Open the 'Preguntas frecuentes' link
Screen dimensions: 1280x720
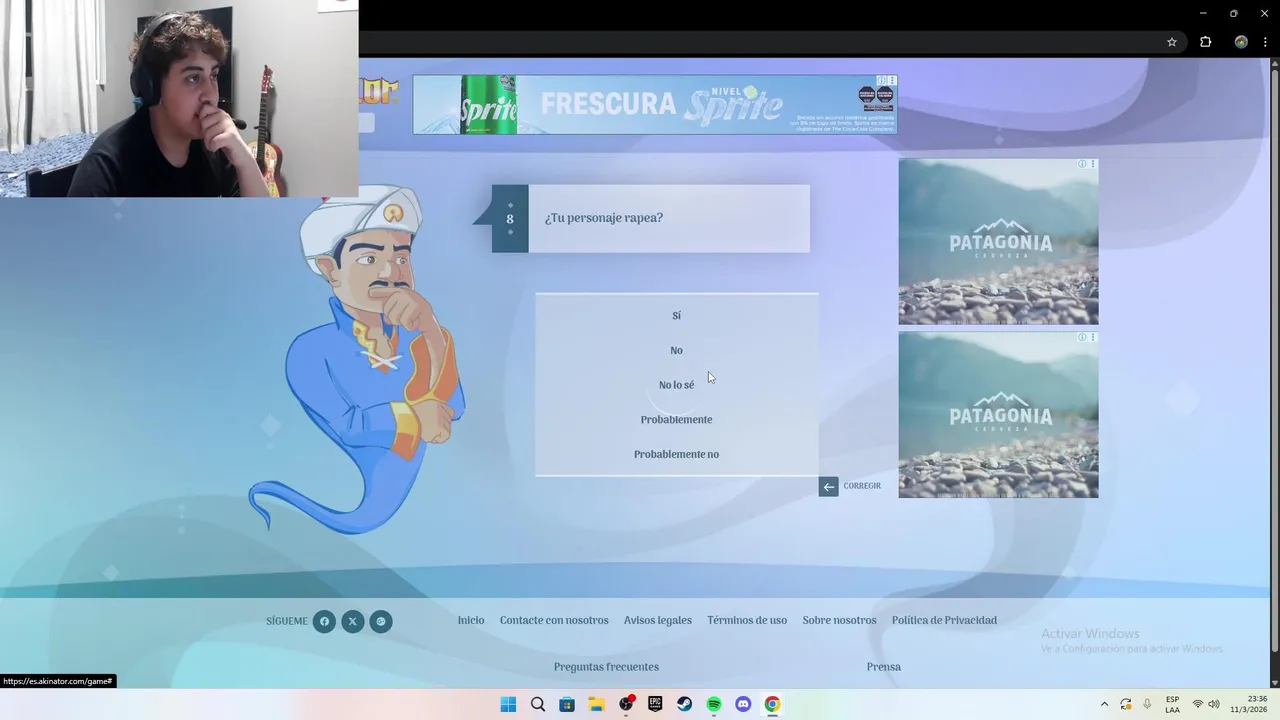tap(606, 667)
